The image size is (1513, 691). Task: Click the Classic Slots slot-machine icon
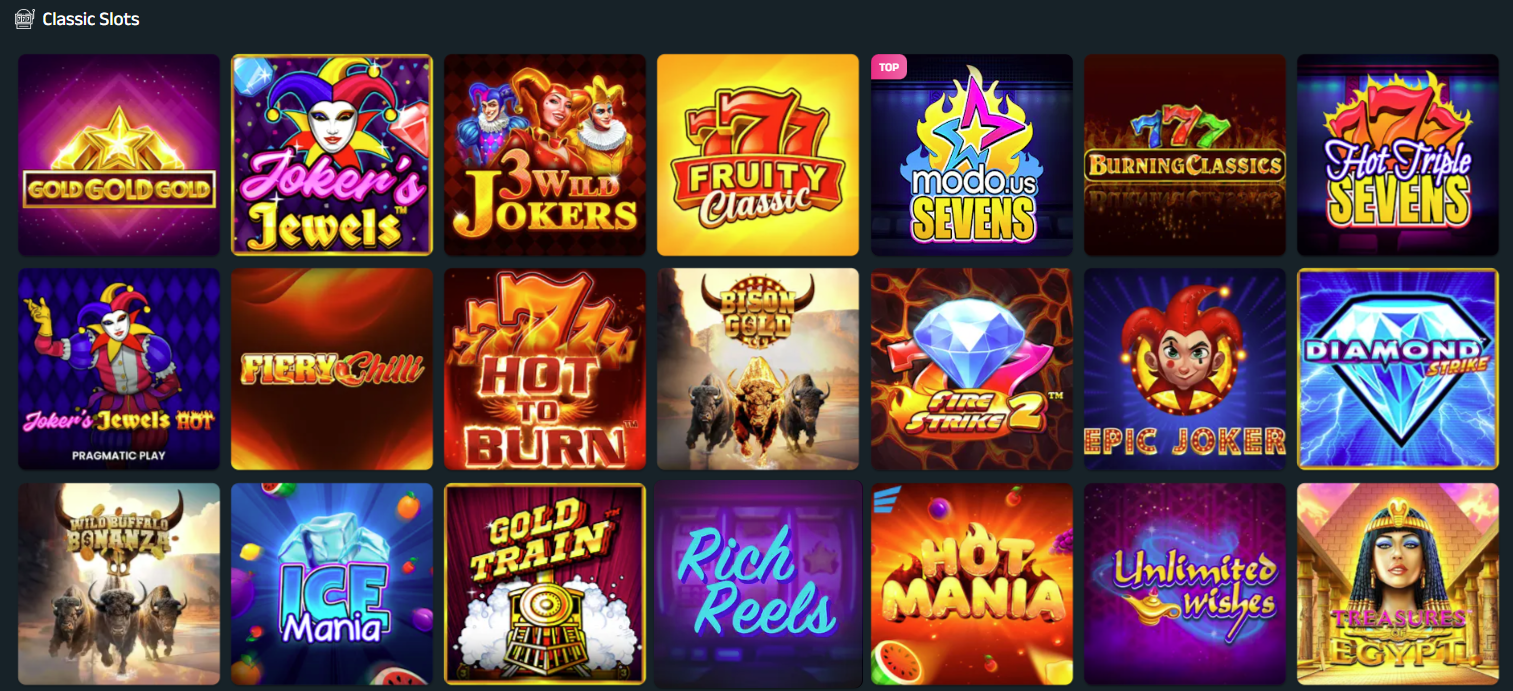25,19
